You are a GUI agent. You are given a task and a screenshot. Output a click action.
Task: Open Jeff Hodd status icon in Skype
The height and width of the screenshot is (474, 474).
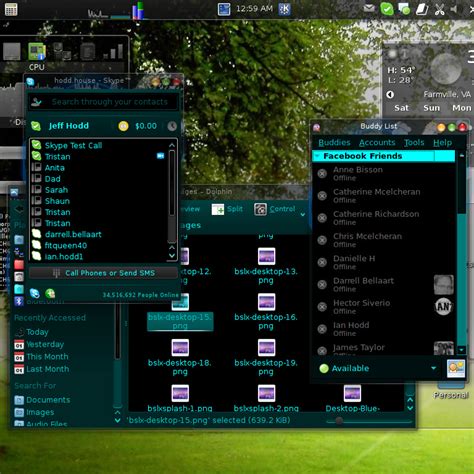[x=36, y=126]
